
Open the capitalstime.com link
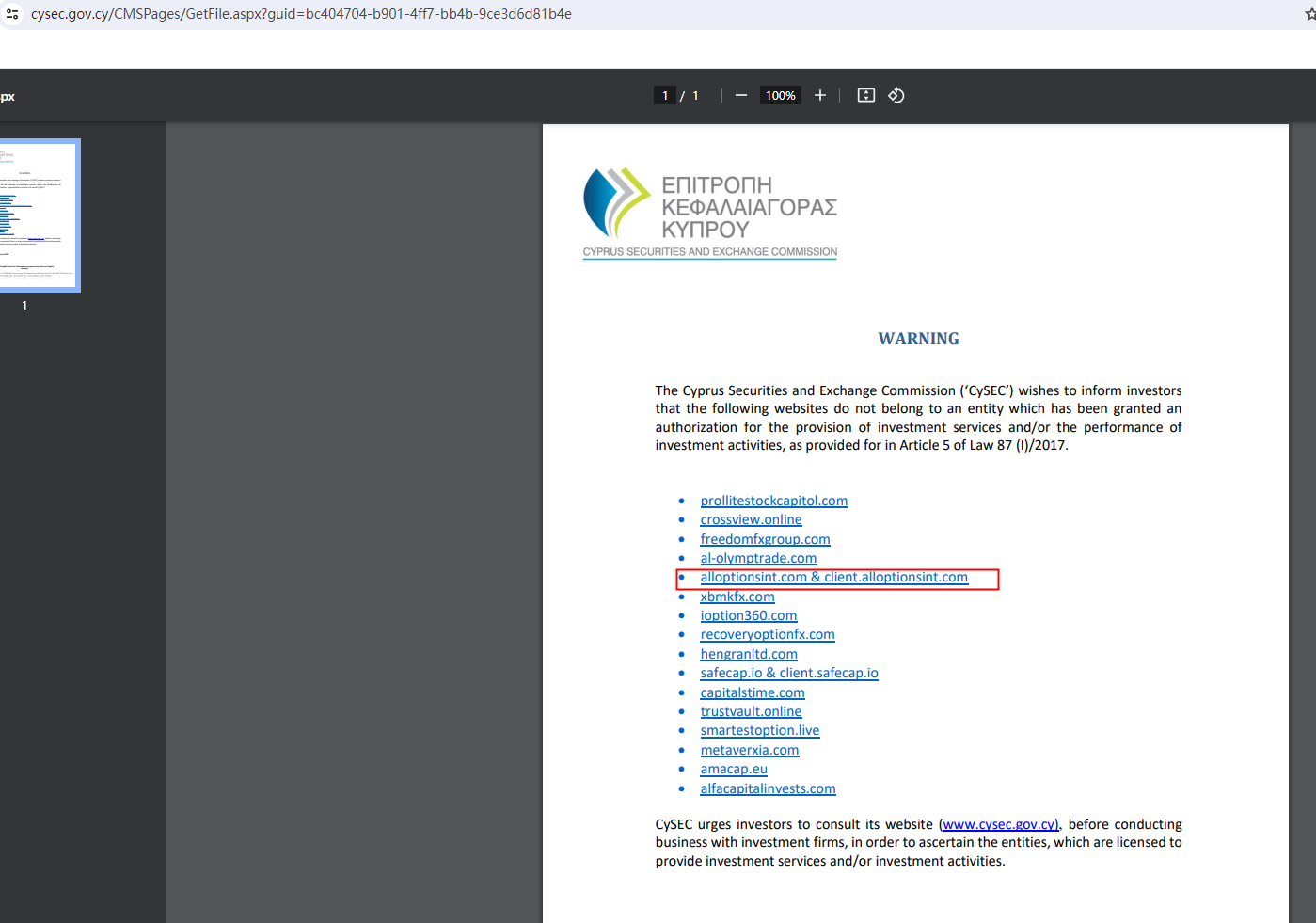click(x=753, y=692)
